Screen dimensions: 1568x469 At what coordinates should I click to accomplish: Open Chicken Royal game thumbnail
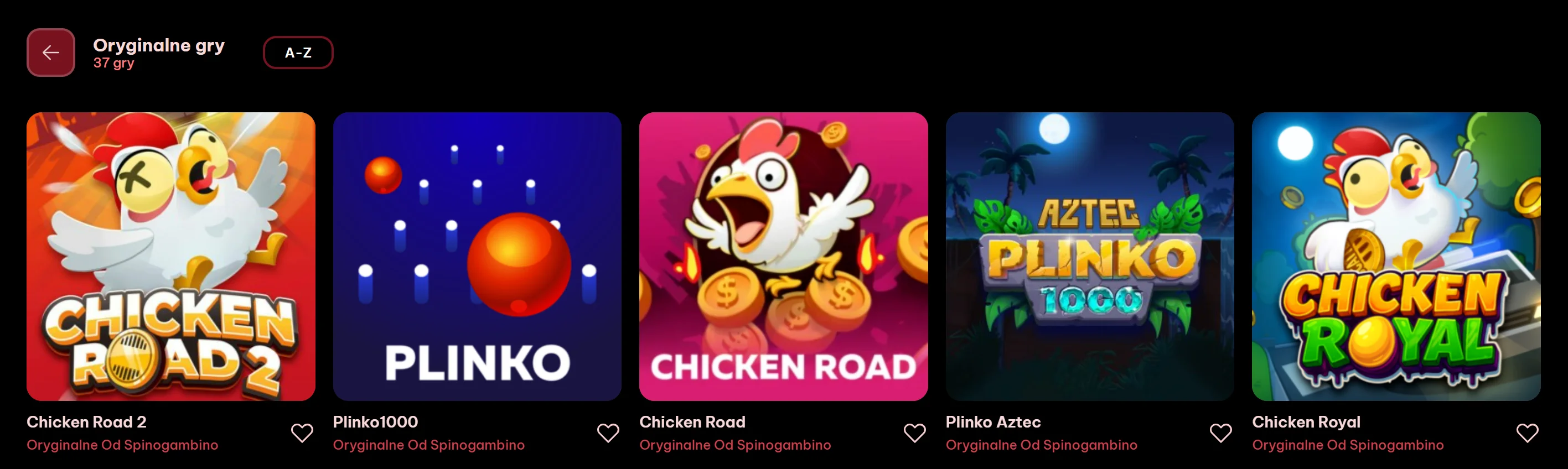click(x=1396, y=256)
